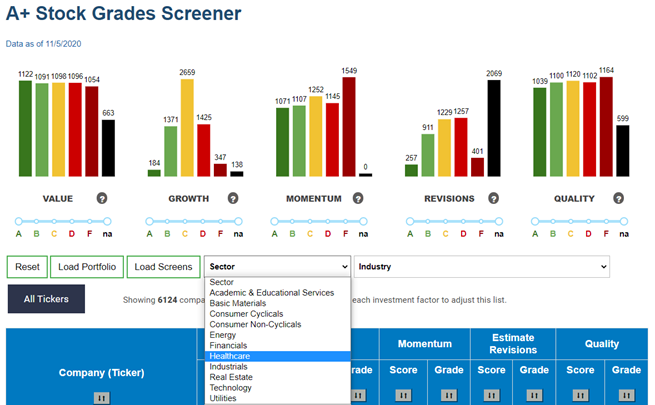This screenshot has width=655, height=405.
Task: Open the REVISIONS help question-mark icon
Action: 494,198
